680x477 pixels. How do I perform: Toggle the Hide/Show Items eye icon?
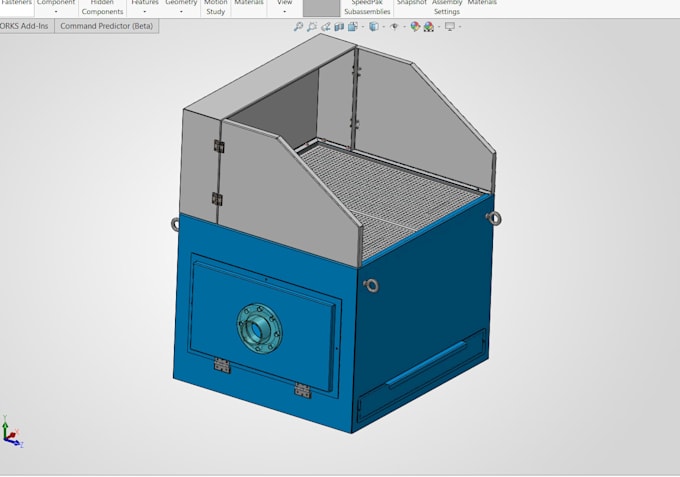pos(394,27)
